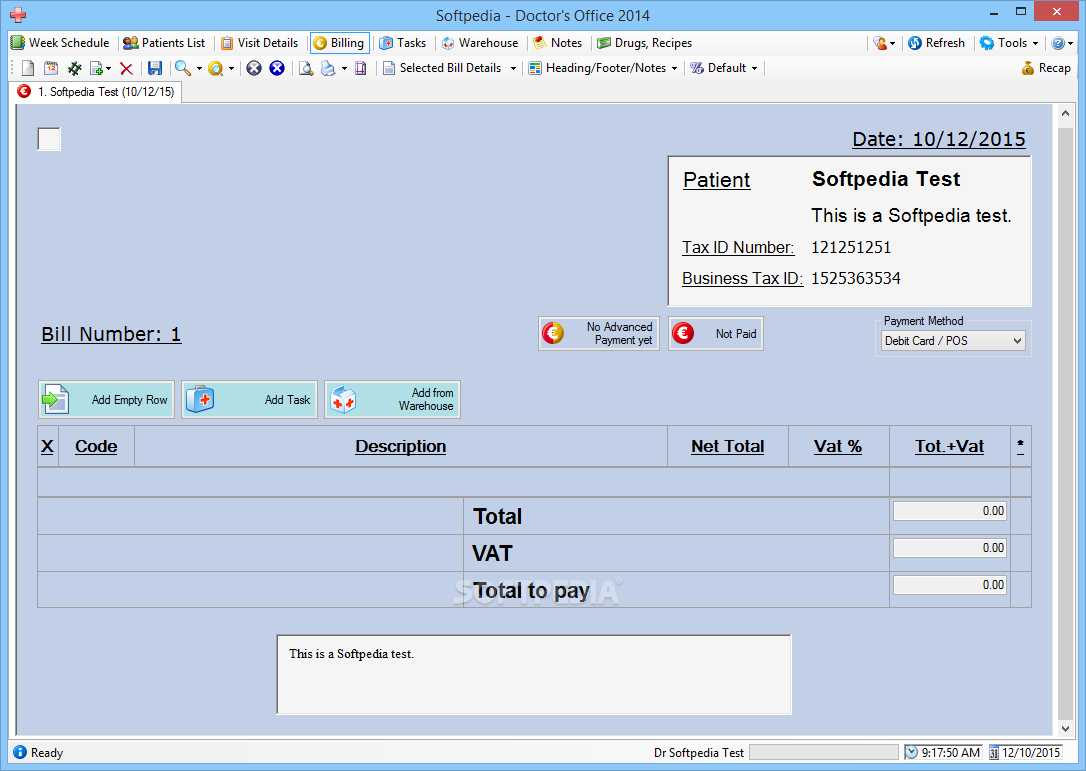Image resolution: width=1086 pixels, height=771 pixels.
Task: Click the gold coin search icon
Action: pyautogui.click(x=215, y=68)
